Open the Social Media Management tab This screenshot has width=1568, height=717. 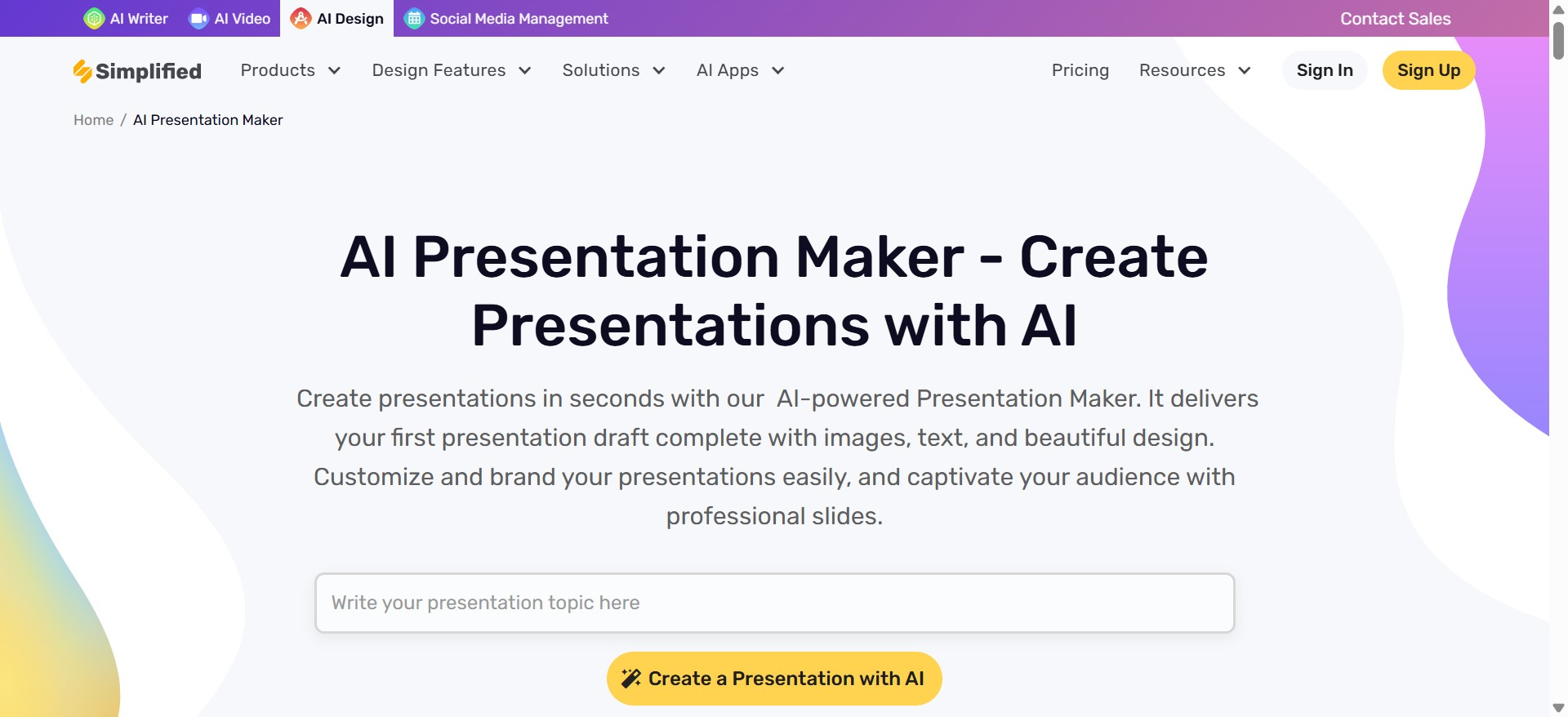(506, 19)
